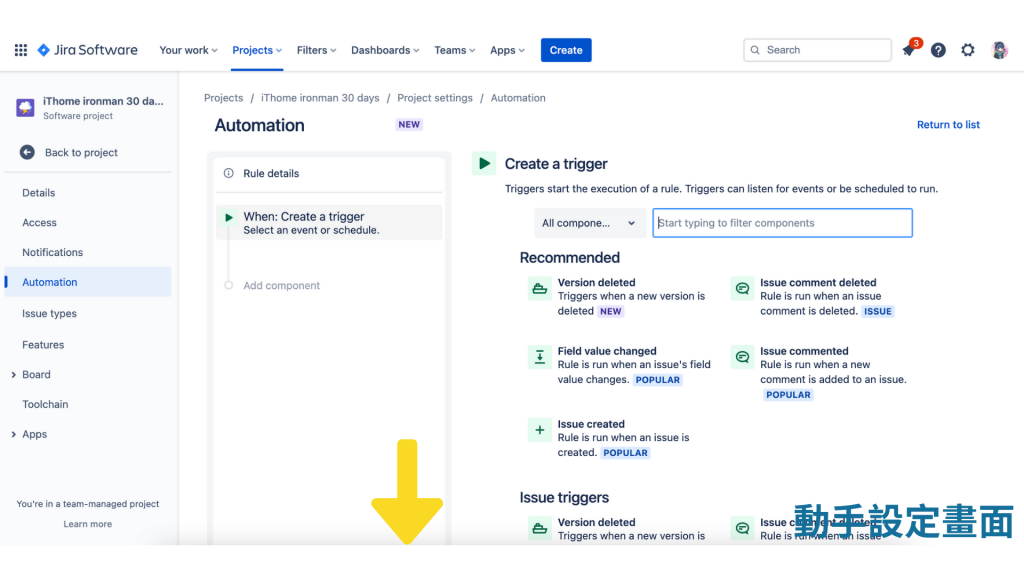
Task: Open the Access settings page
Action: point(39,222)
